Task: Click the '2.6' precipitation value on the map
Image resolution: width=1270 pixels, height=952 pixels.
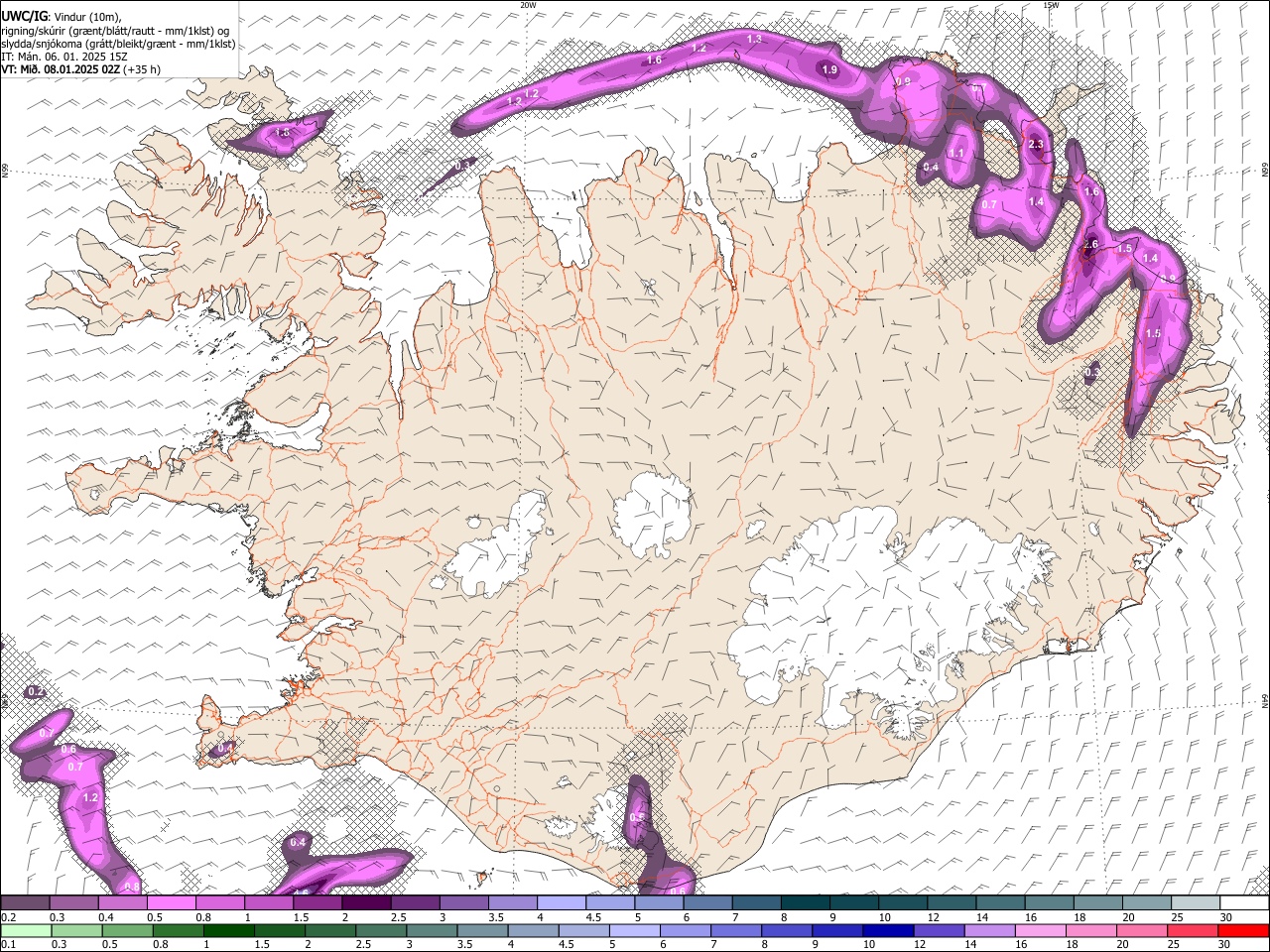Action: click(1091, 244)
